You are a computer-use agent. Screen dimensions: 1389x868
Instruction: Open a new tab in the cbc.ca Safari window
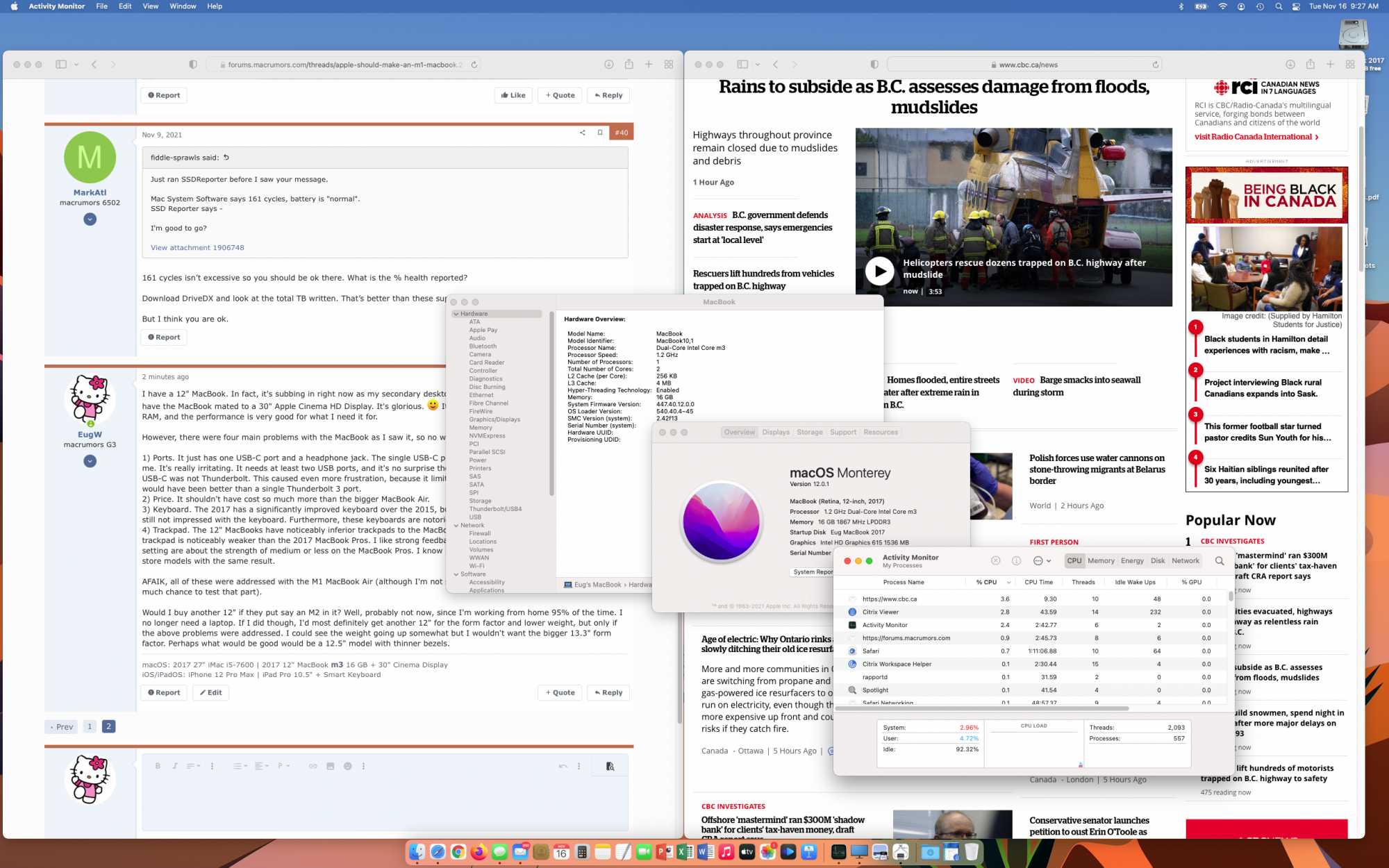[x=1330, y=65]
